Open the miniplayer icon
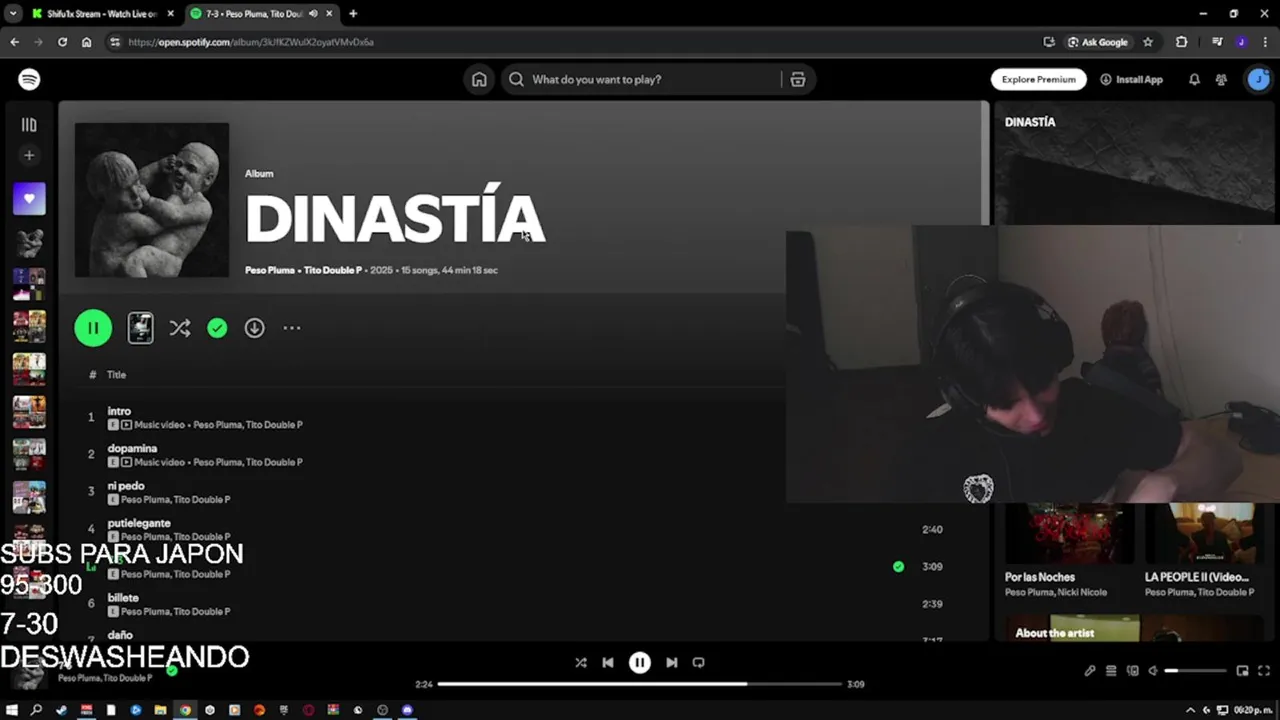This screenshot has width=1280, height=720. coord(1242,671)
